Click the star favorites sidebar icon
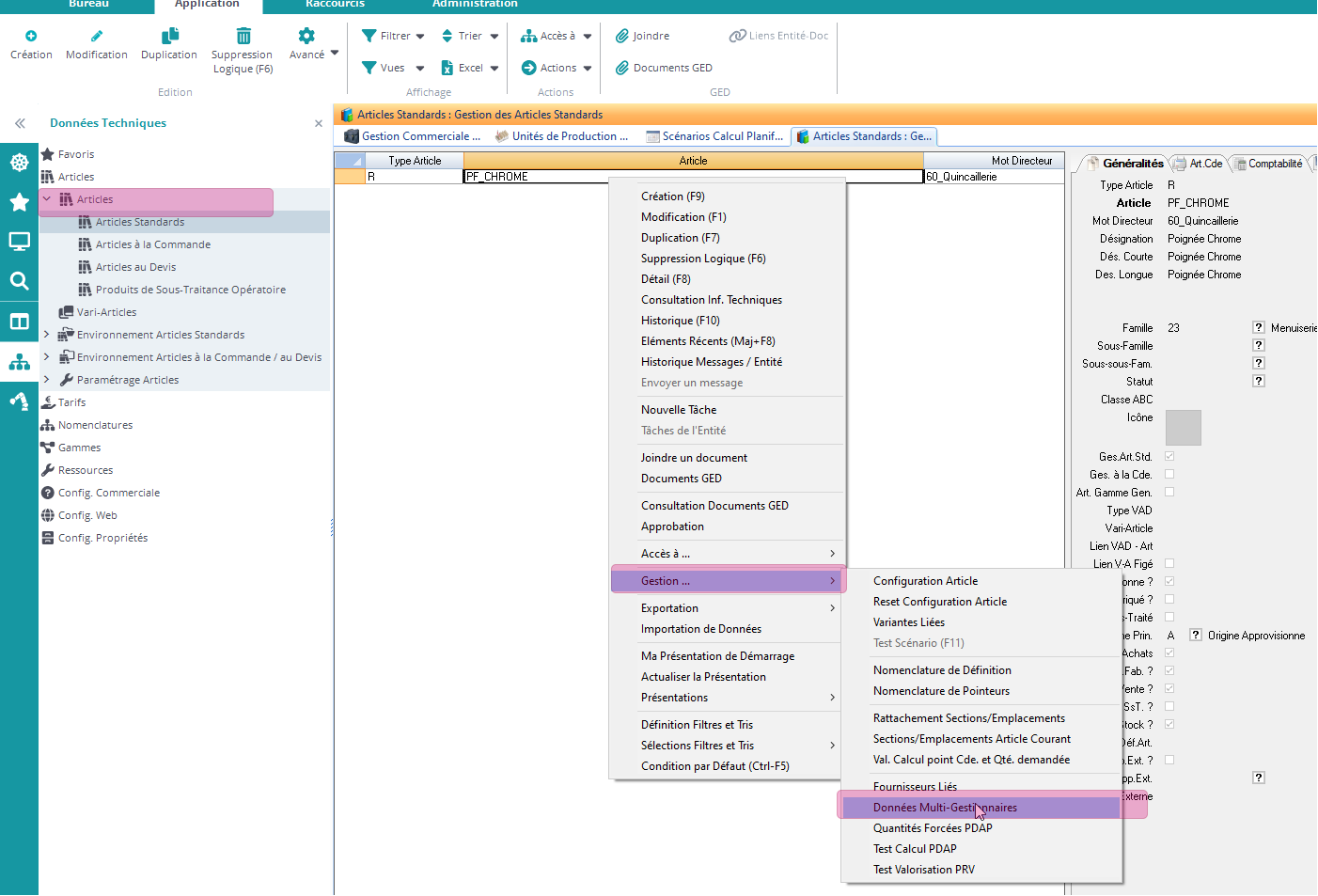This screenshot has height=896, width=1318. coord(19,202)
